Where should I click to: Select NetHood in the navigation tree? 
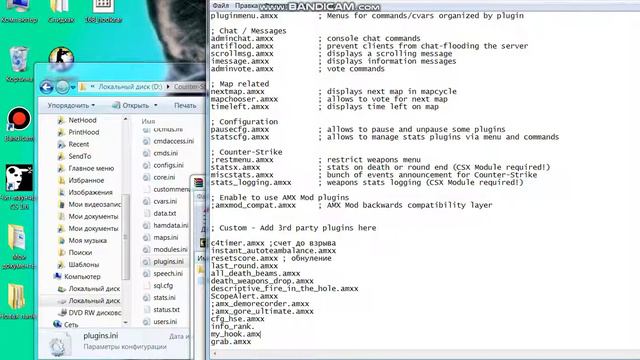click(x=82, y=120)
